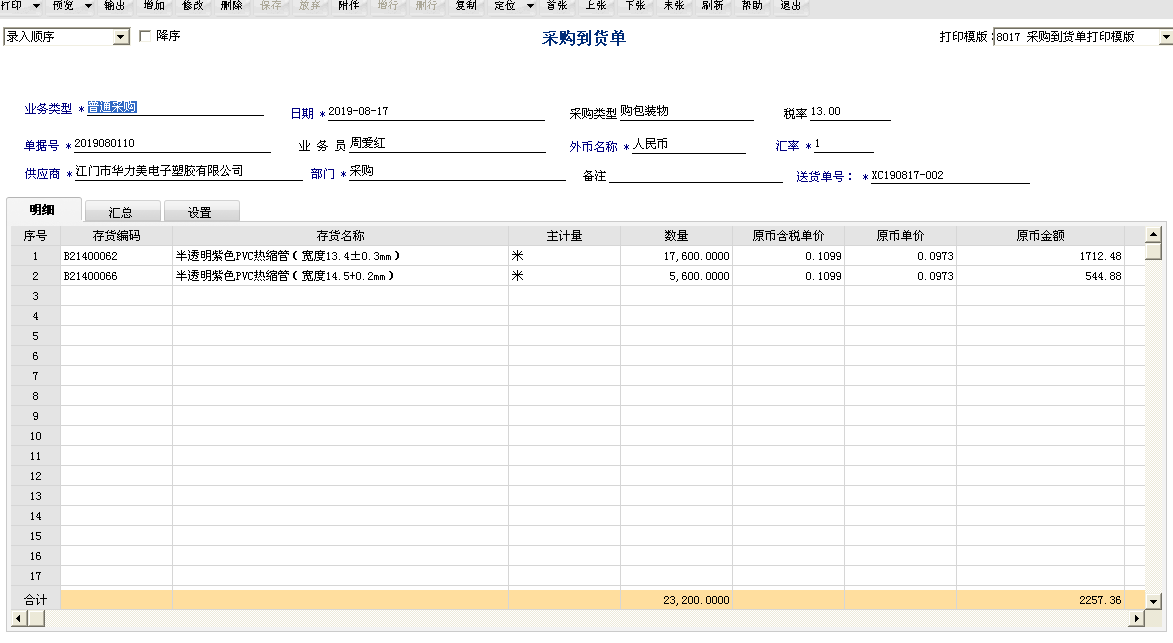Click the empty 备注 field
This screenshot has width=1173, height=643.
tap(695, 174)
